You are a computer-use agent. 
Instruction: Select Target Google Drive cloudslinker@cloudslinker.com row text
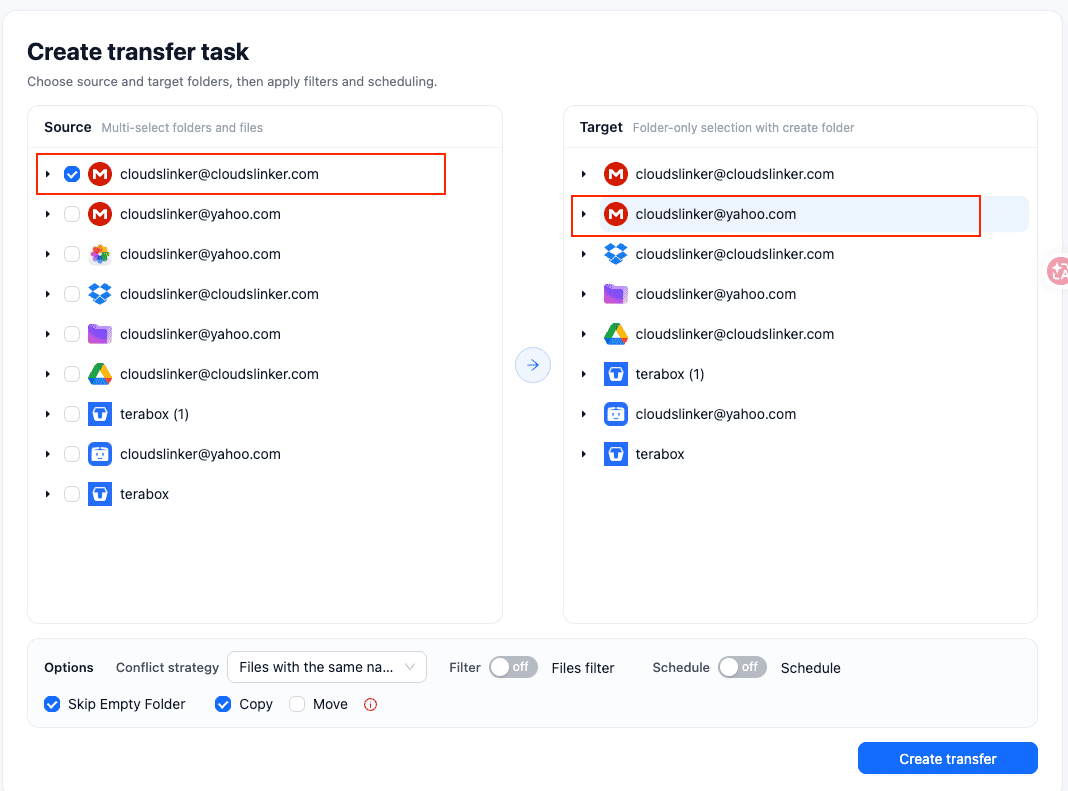coord(735,334)
